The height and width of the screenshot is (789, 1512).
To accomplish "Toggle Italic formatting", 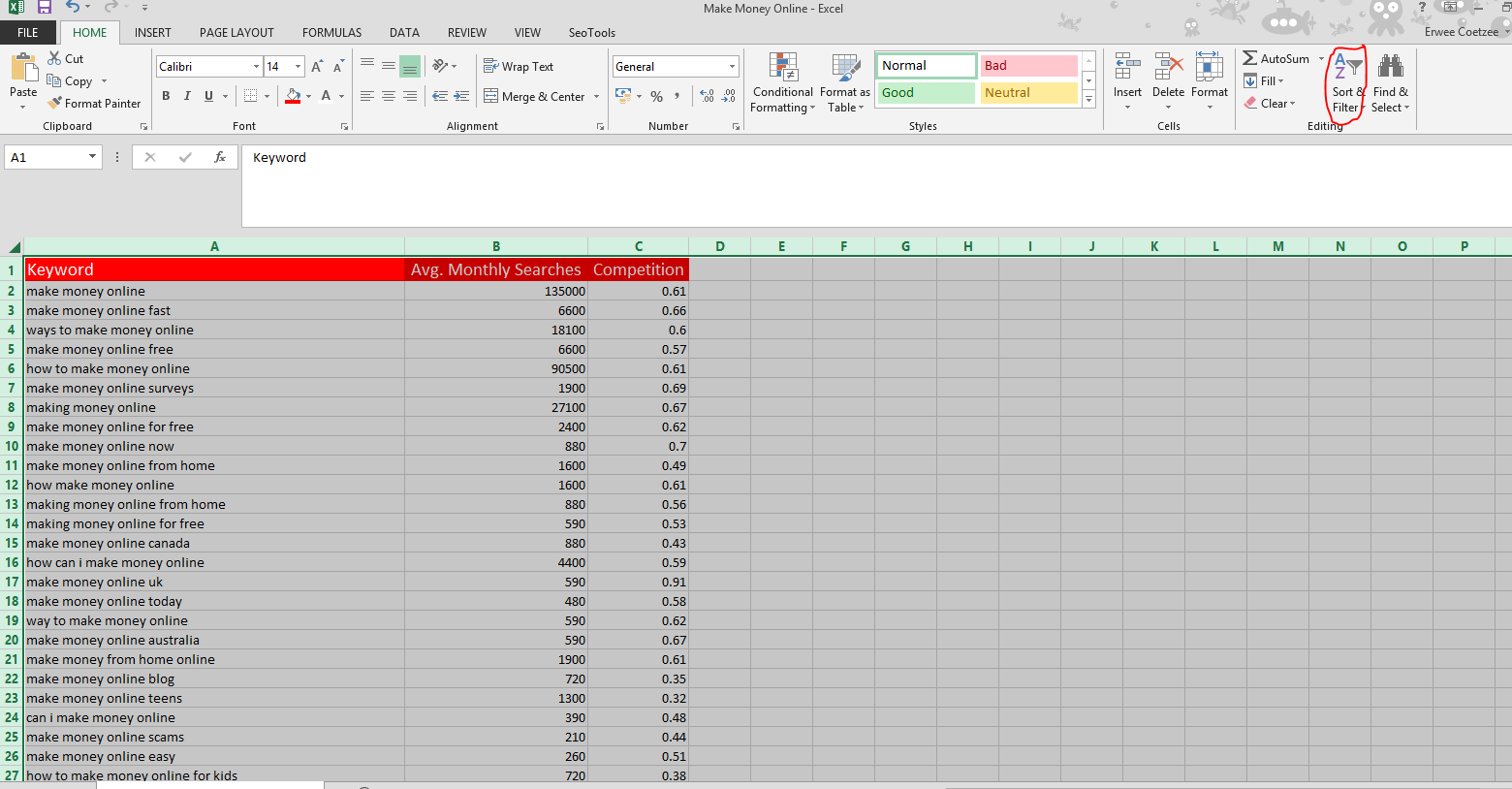I will coord(187,96).
